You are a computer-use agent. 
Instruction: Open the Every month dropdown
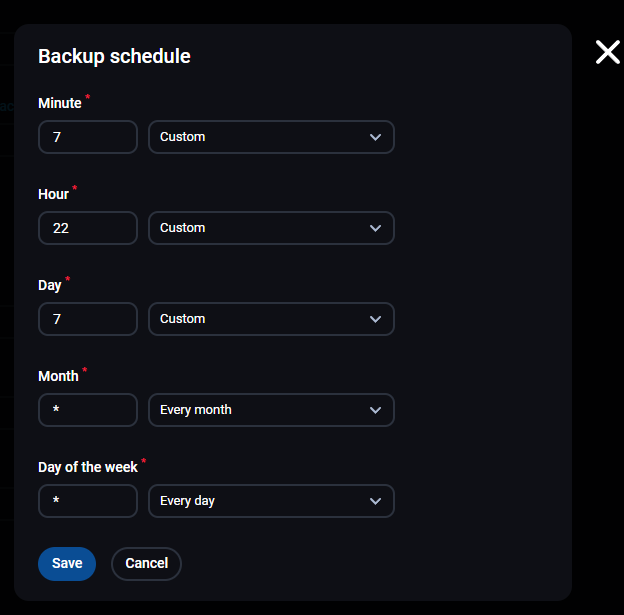coord(260,410)
